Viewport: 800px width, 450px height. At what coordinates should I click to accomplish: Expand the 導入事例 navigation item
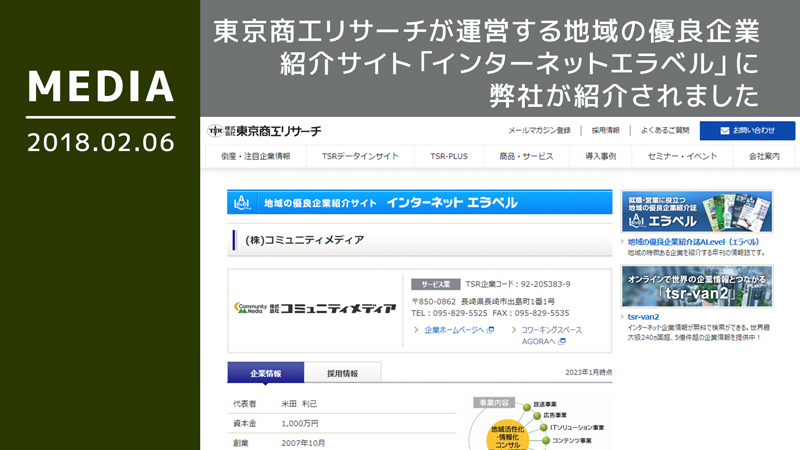(600, 157)
